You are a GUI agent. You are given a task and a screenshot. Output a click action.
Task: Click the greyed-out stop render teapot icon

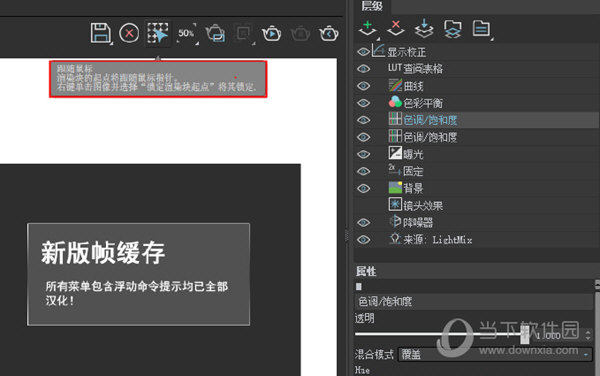[x=300, y=34]
